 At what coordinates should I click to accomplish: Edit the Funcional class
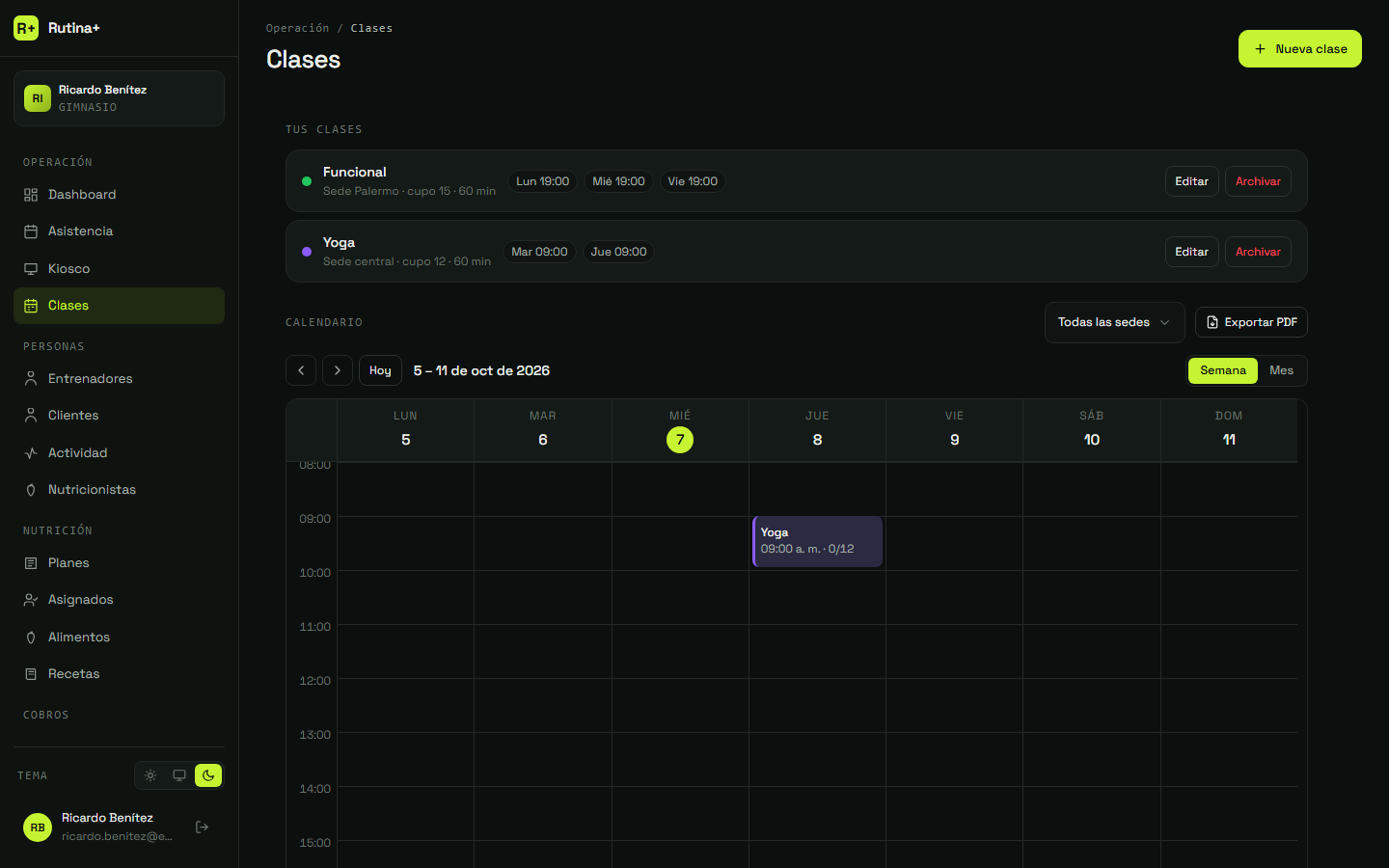[1191, 181]
